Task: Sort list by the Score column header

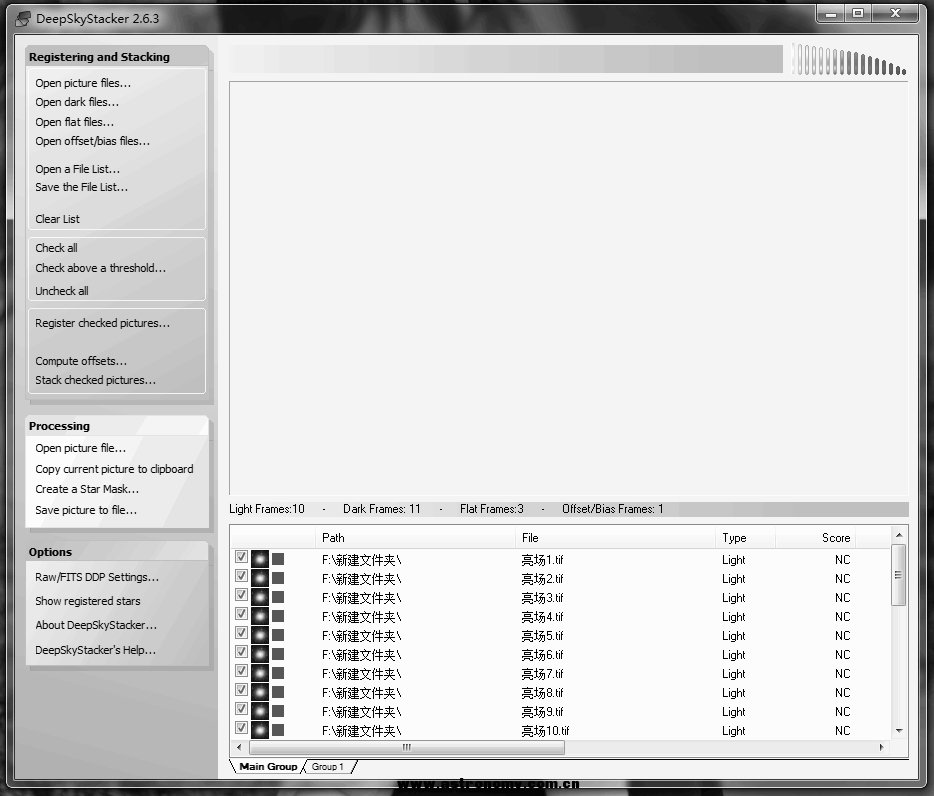Action: coord(815,538)
